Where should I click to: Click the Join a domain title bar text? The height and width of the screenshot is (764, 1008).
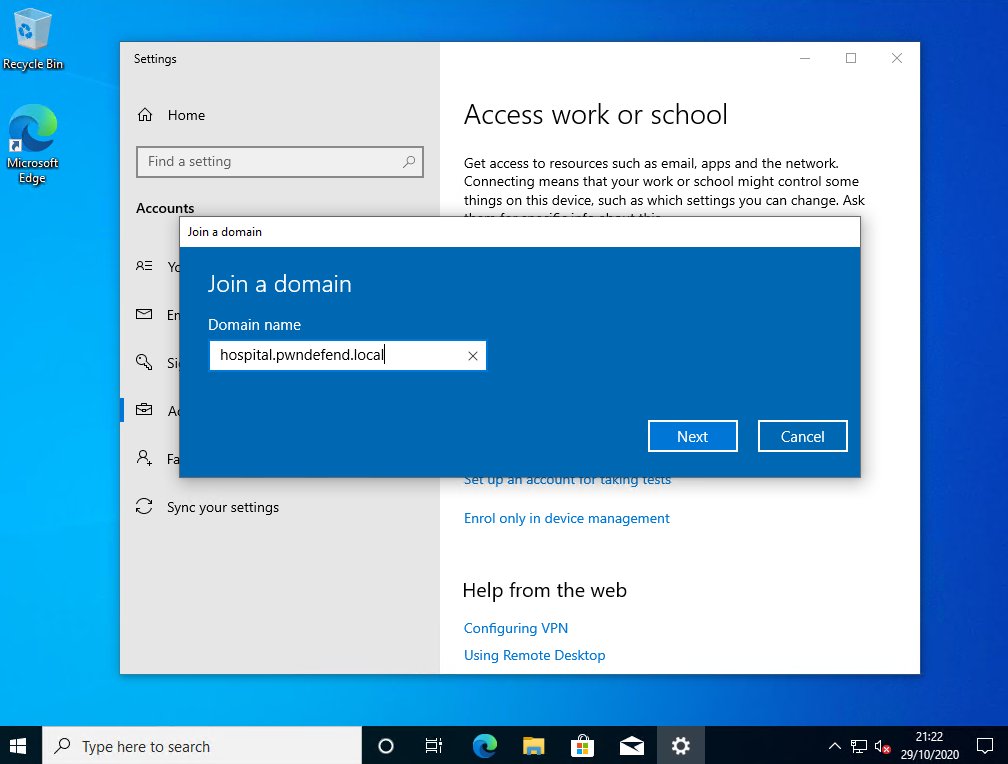click(x=224, y=232)
